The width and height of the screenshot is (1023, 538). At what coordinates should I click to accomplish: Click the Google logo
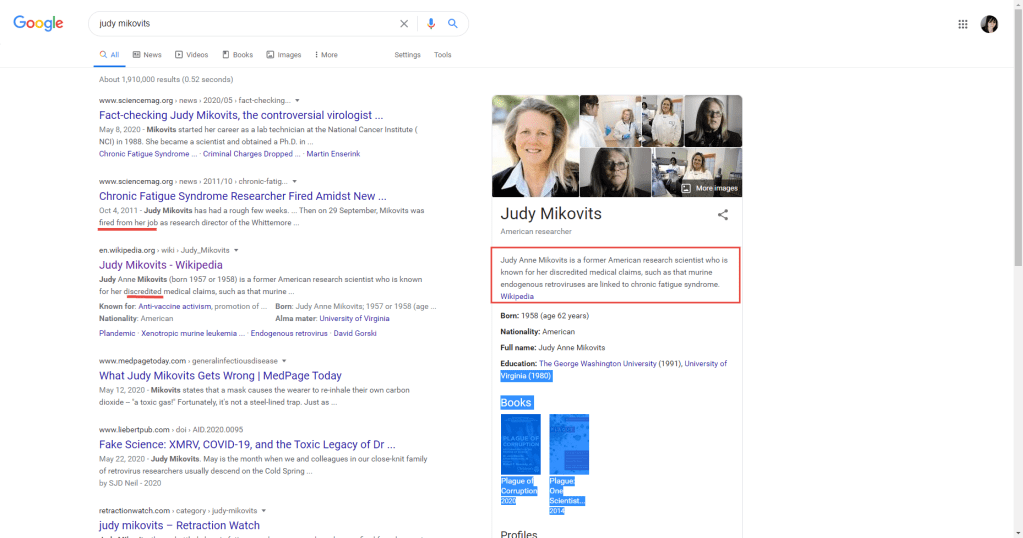(x=38, y=24)
